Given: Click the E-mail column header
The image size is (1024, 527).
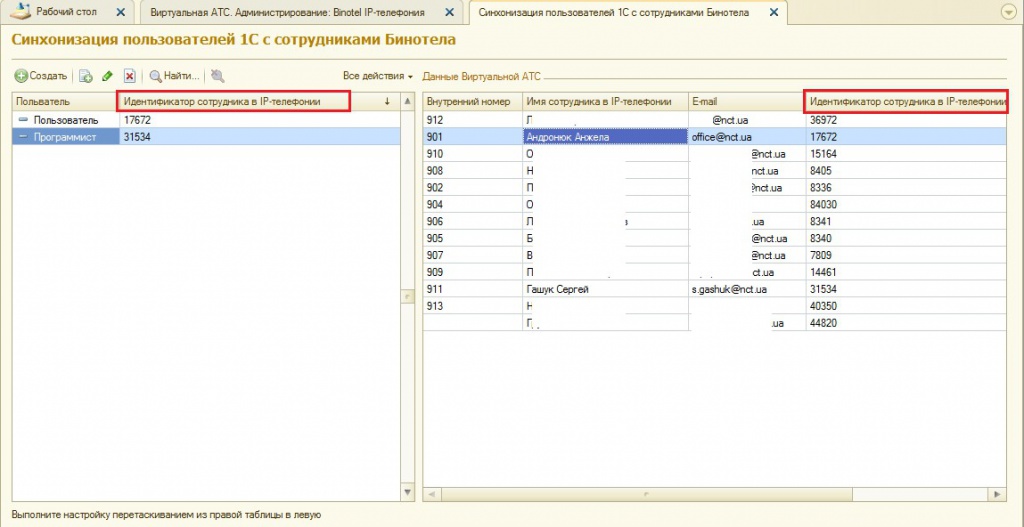Looking at the screenshot, I should (747, 102).
